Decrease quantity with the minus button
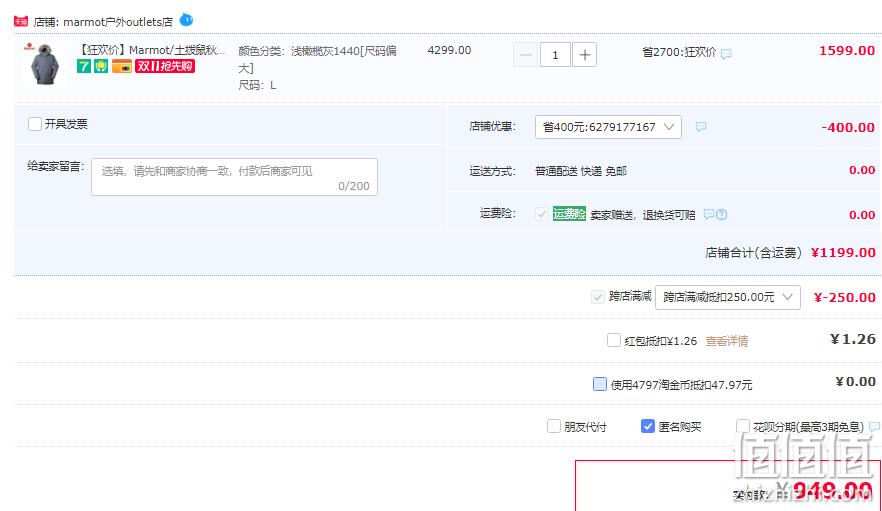The height and width of the screenshot is (511, 882). (526, 55)
